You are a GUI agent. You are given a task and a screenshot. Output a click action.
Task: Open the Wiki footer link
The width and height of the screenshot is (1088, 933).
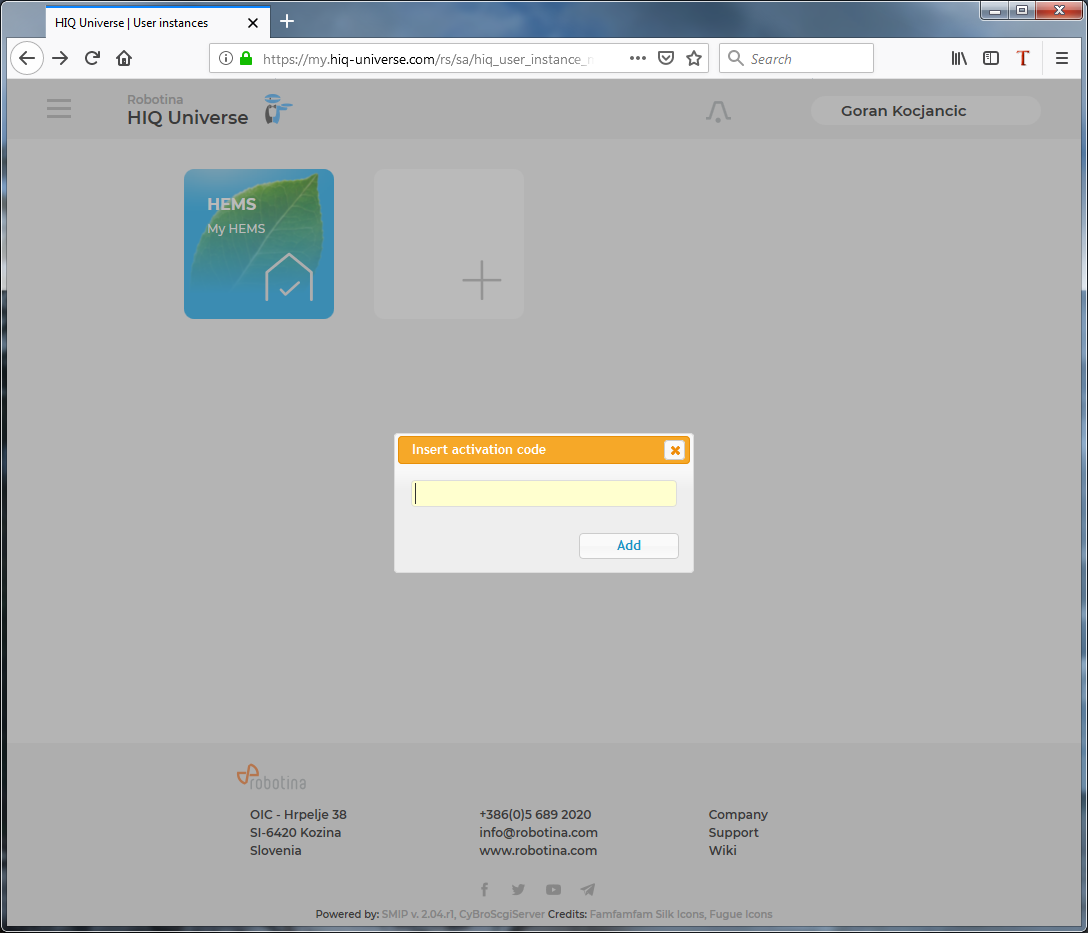click(x=722, y=850)
